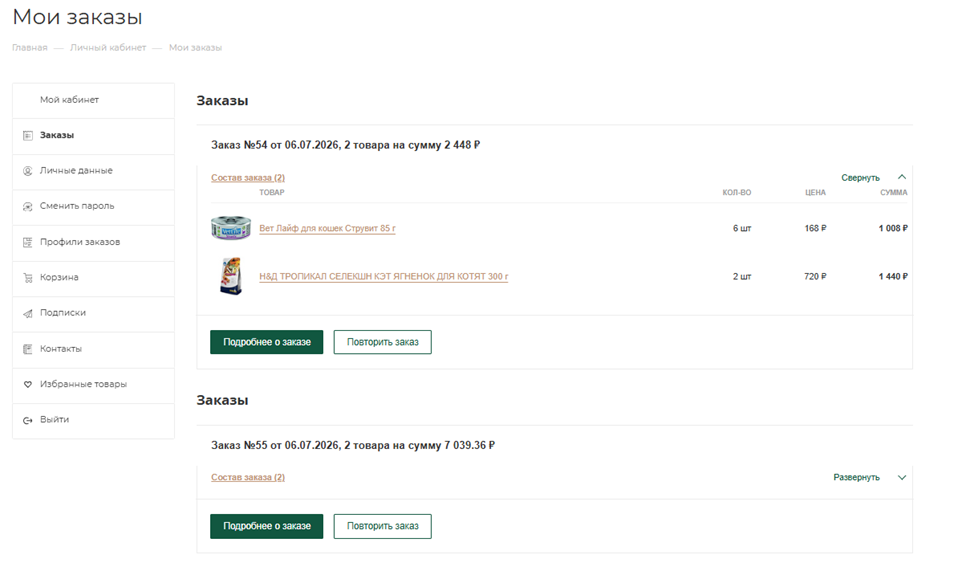The width and height of the screenshot is (974, 567).
Task: Open the Вет Лайф для кошек Струвит product link
Action: point(327,229)
